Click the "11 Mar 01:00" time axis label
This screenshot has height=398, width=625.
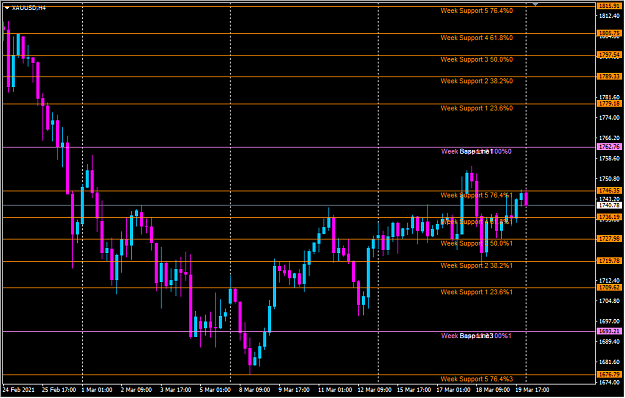335,390
